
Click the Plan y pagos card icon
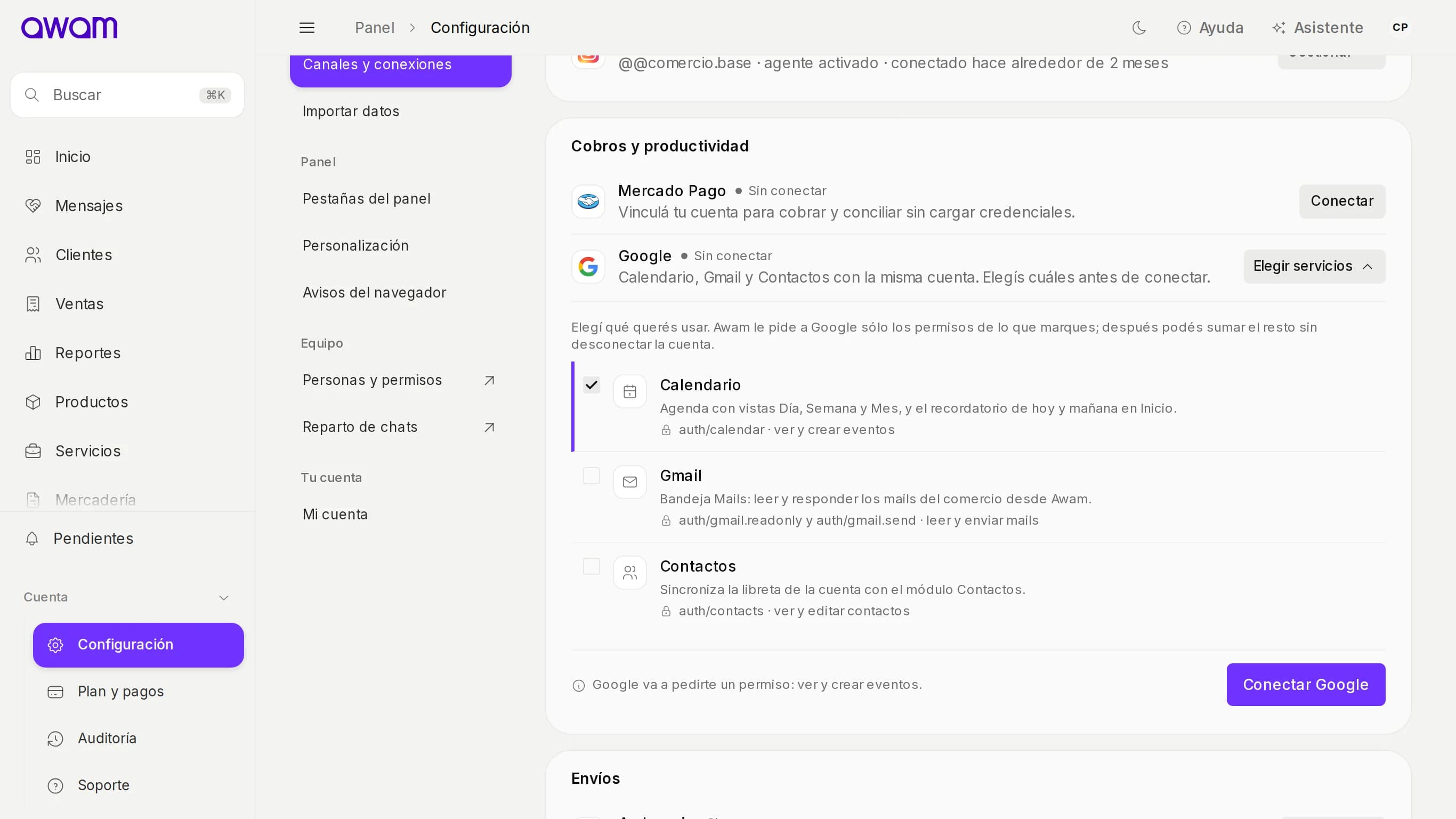(x=55, y=691)
